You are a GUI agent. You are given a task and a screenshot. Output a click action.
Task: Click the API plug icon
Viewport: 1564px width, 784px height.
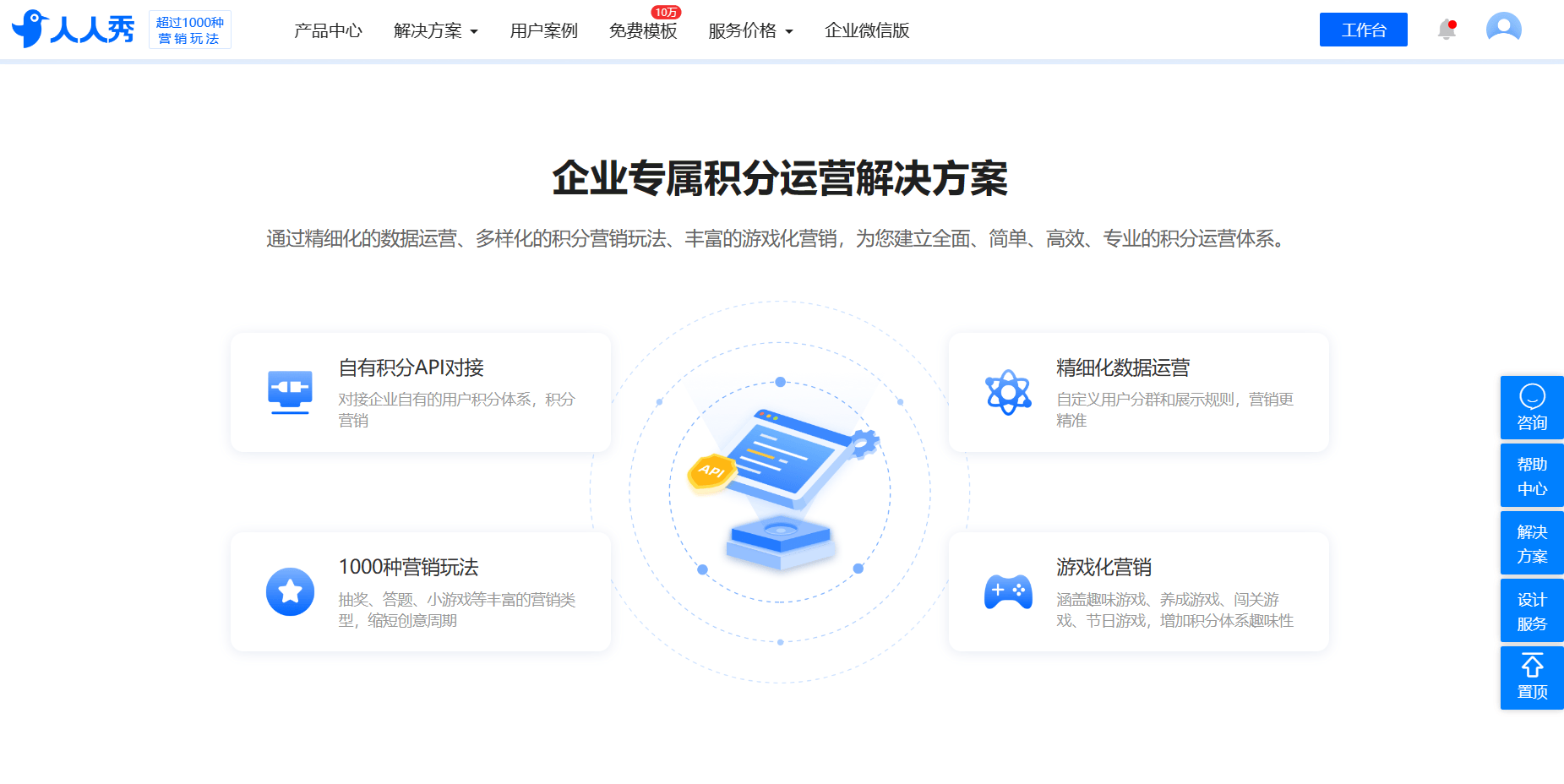[x=290, y=392]
